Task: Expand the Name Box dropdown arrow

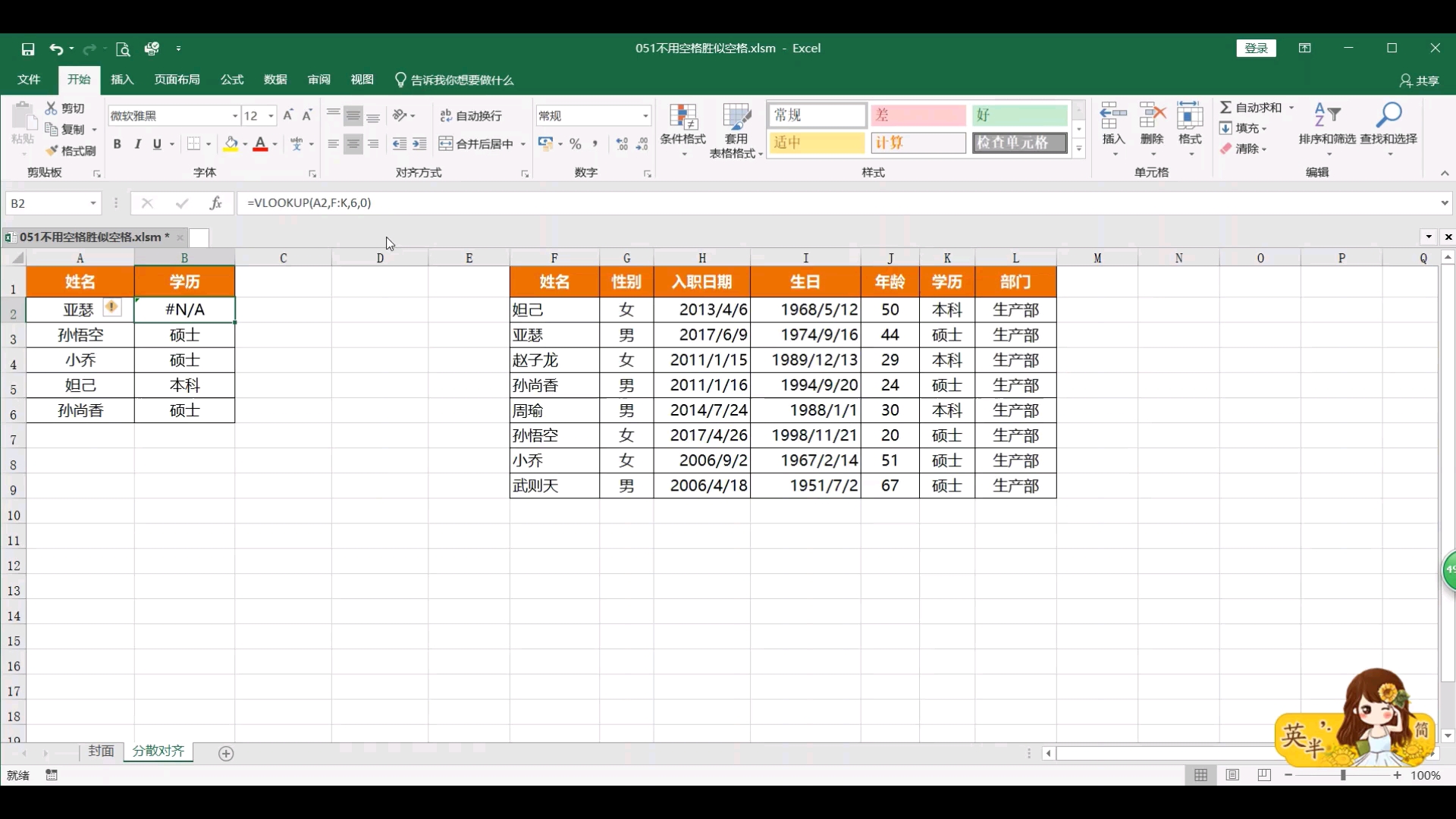Action: pos(93,203)
